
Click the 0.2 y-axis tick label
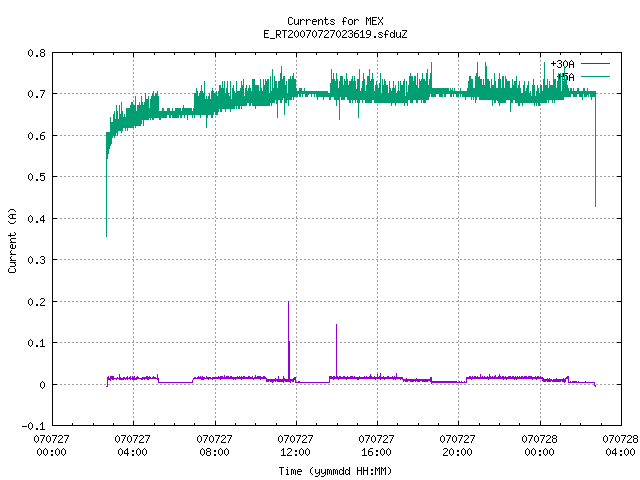click(36, 302)
